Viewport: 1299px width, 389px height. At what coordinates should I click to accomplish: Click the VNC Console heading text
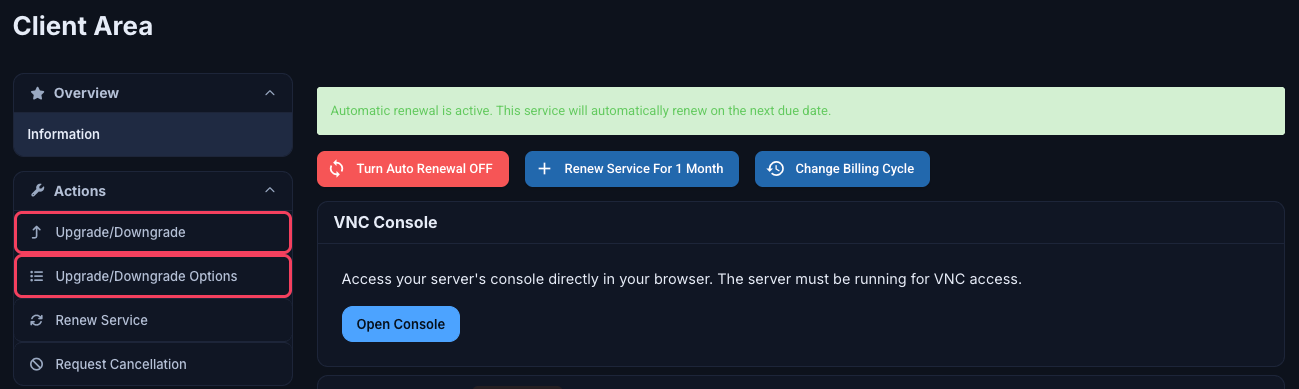coord(385,222)
